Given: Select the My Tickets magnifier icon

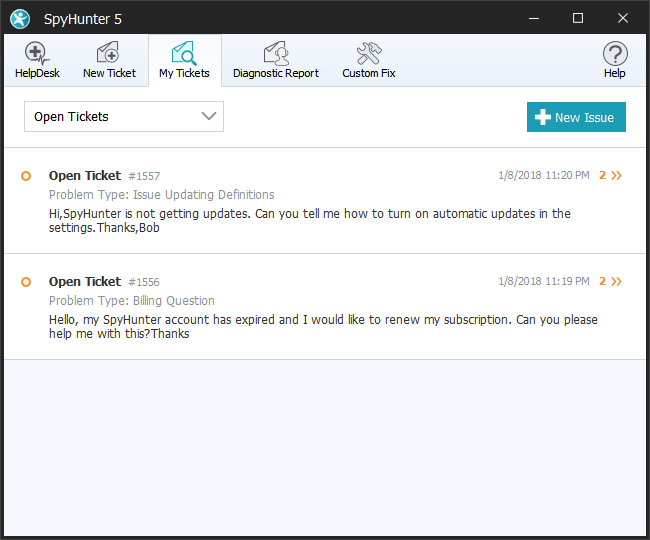Looking at the screenshot, I should pos(184,54).
